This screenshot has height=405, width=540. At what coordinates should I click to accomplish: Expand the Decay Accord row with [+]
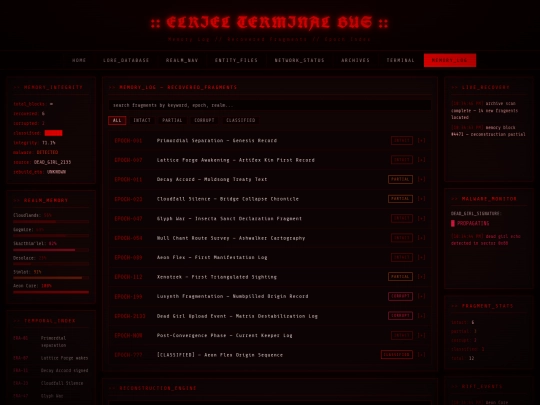[x=421, y=179]
